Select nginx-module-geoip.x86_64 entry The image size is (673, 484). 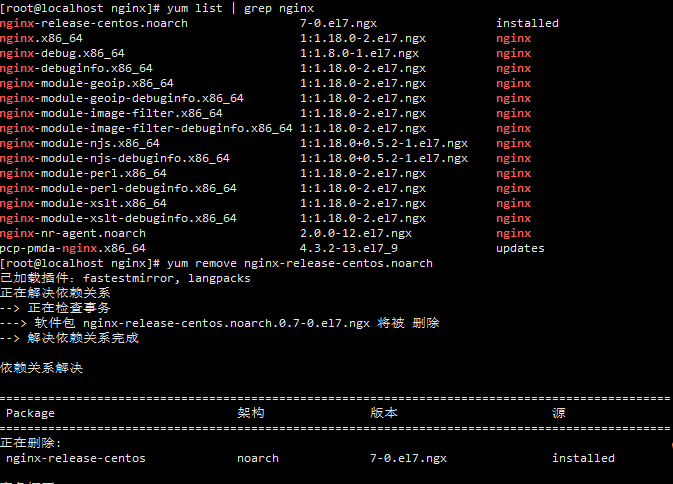(x=87, y=83)
